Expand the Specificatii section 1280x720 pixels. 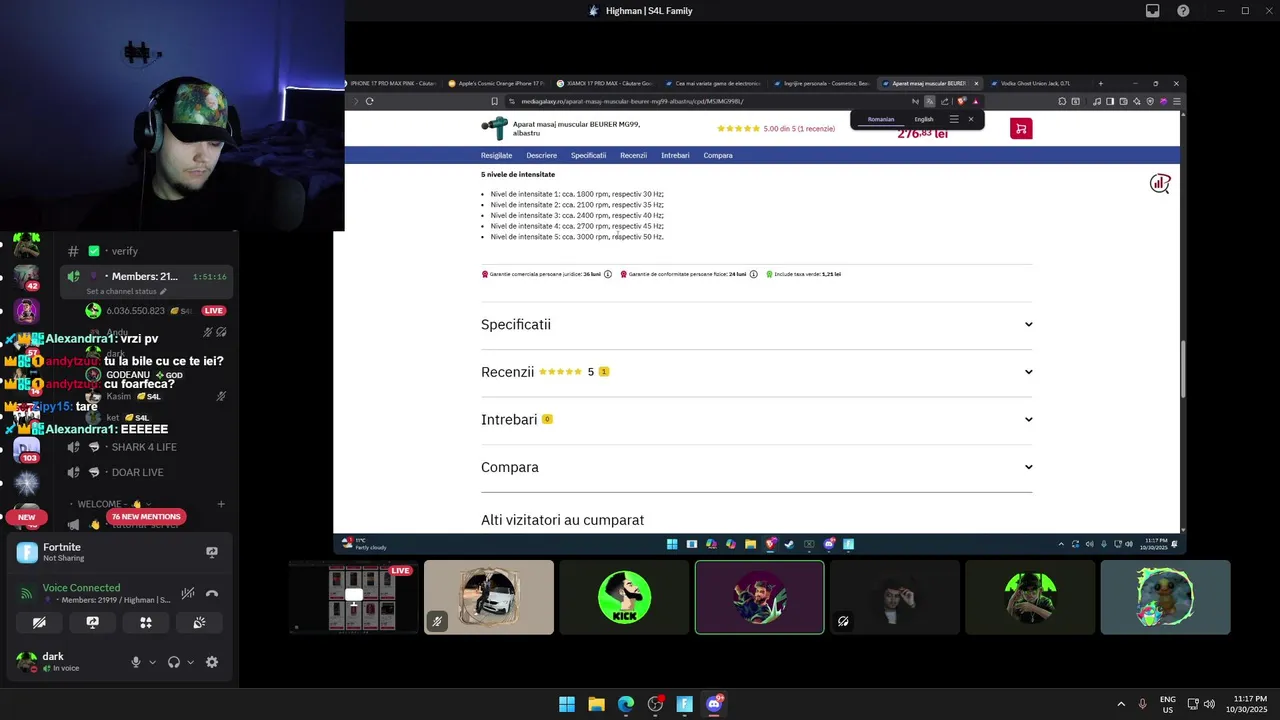click(756, 324)
